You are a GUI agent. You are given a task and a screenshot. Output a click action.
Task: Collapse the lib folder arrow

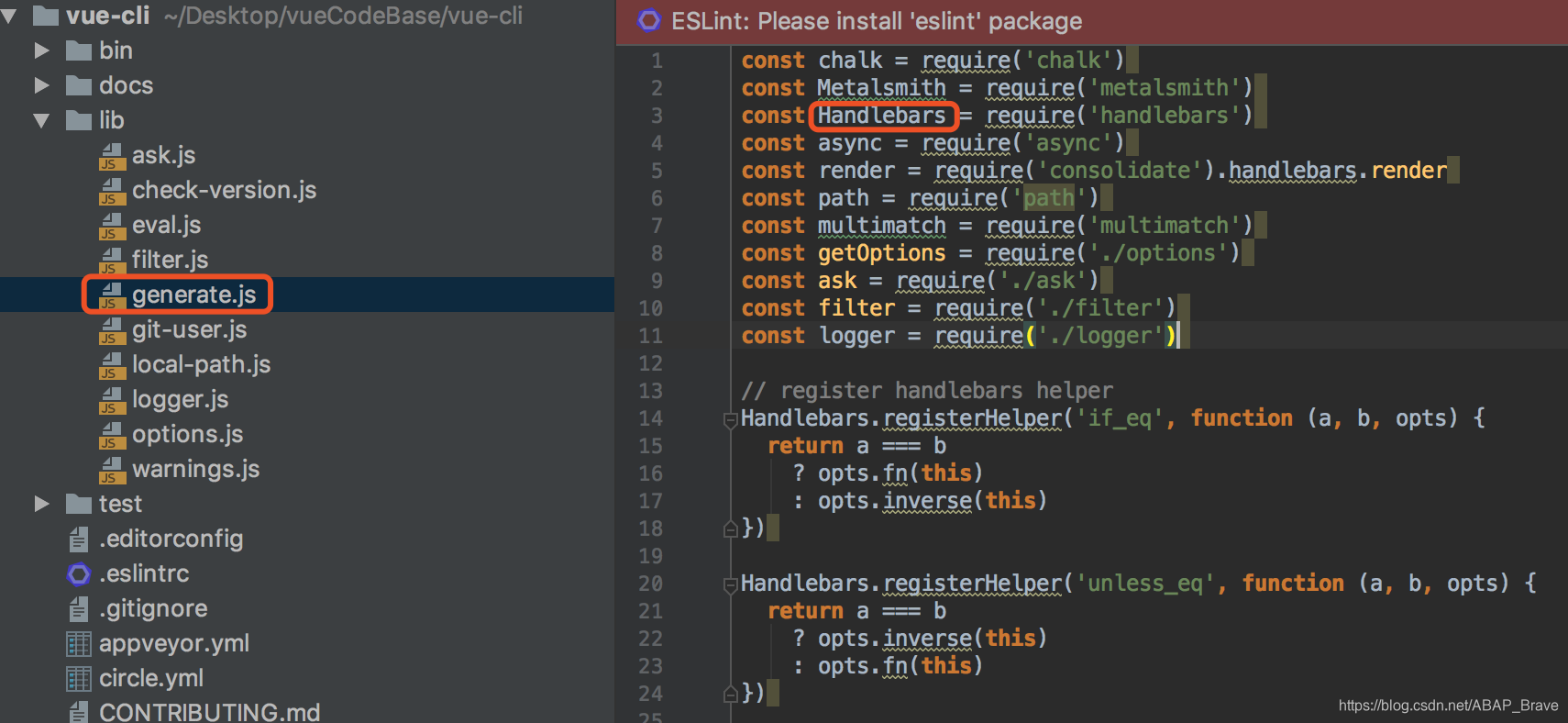pyautogui.click(x=41, y=120)
